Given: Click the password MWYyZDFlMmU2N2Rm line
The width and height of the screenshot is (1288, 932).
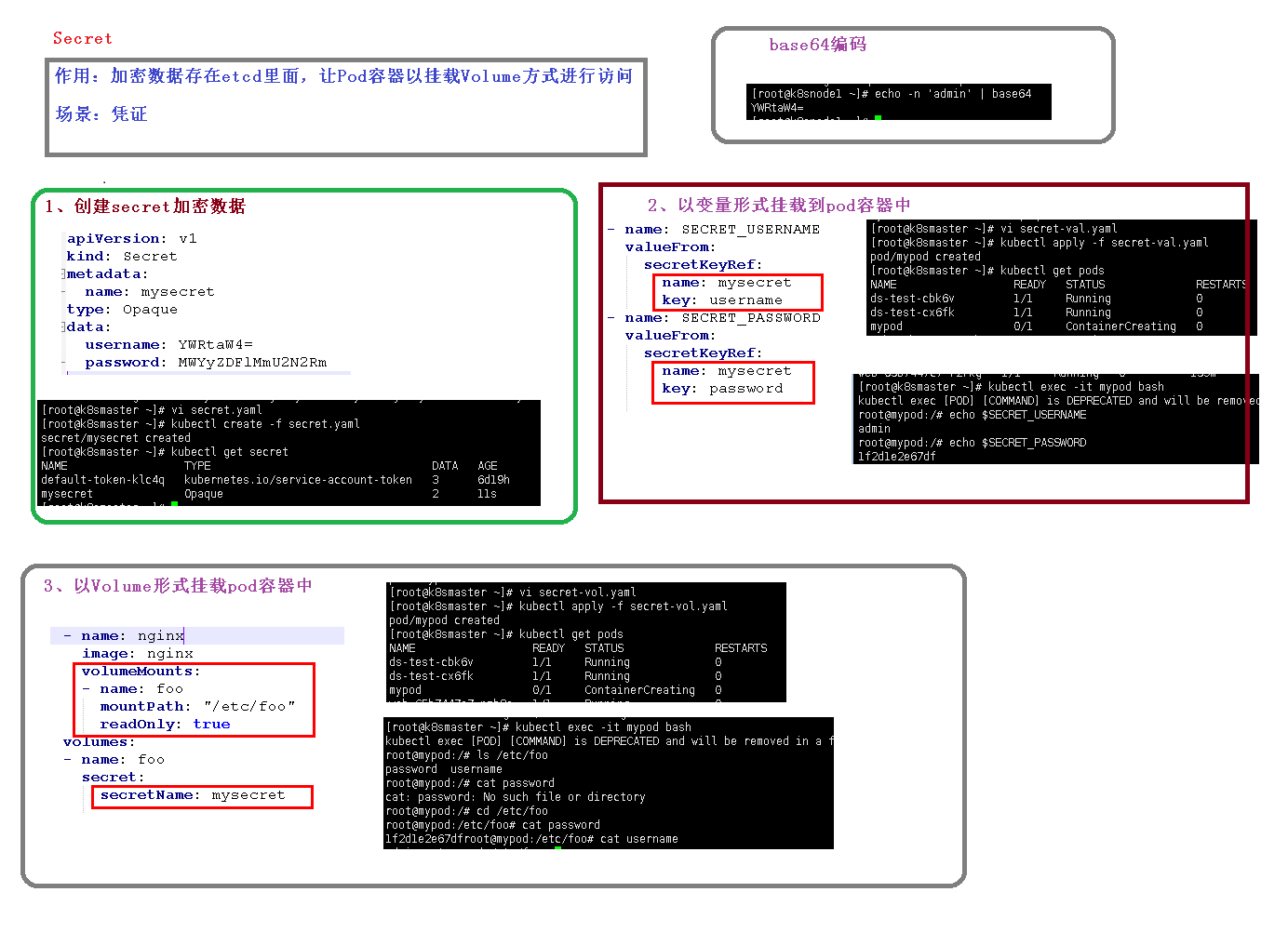Looking at the screenshot, I should click(206, 363).
